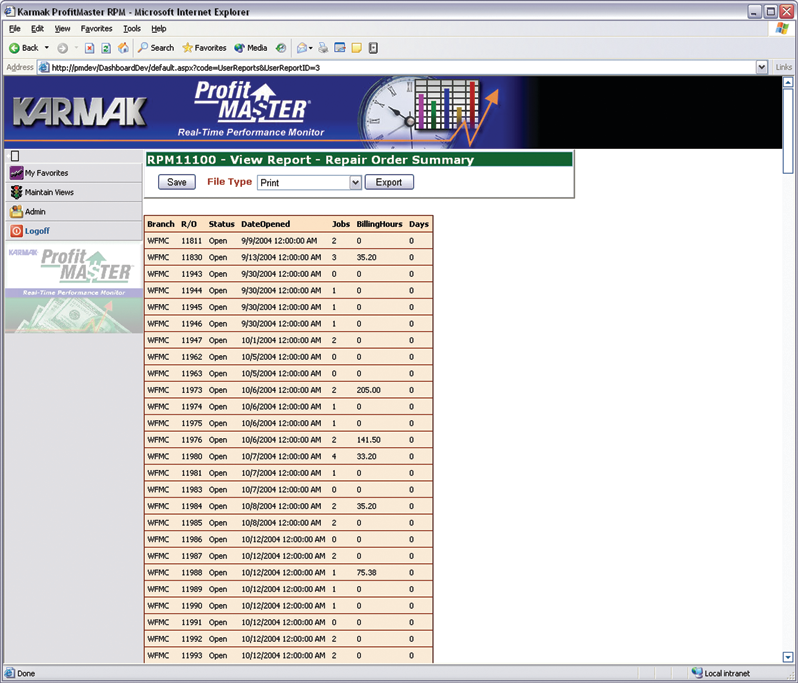Viewport: 798px width, 683px height.
Task: Click the Done status bar text
Action: [26, 673]
